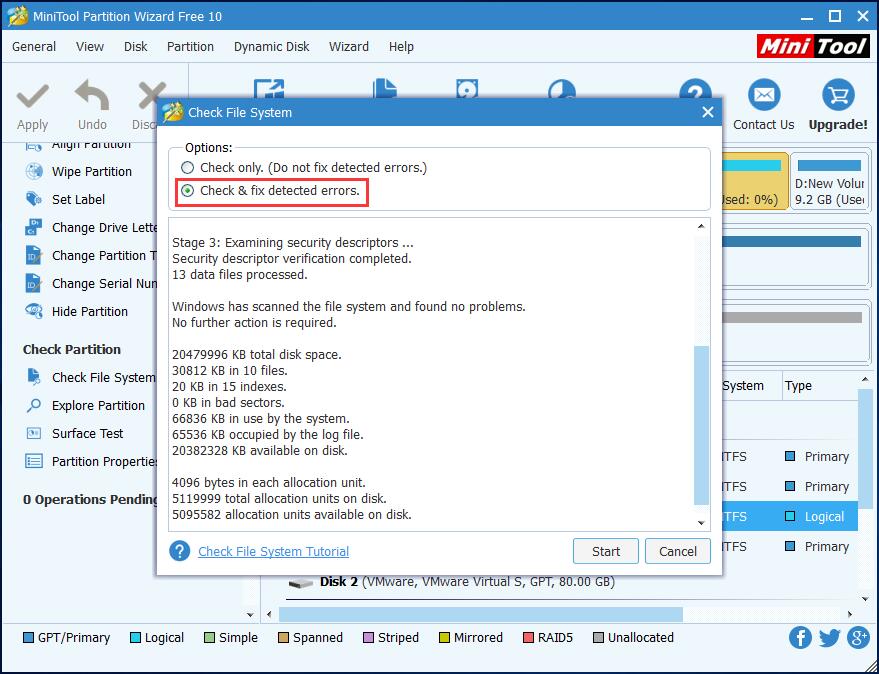Open the Help menu

pos(401,47)
